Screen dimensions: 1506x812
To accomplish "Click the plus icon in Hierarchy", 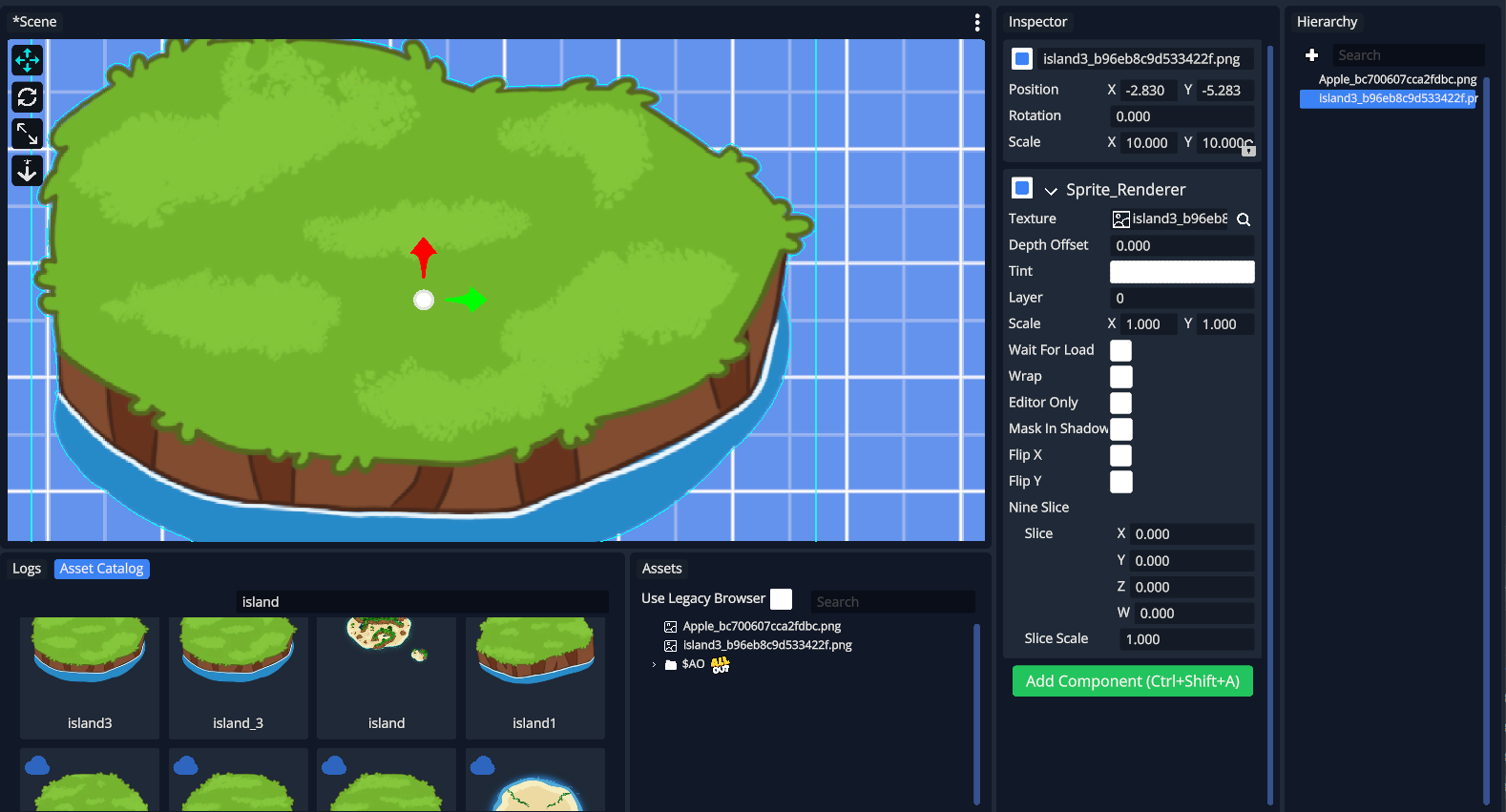I will 1311,55.
